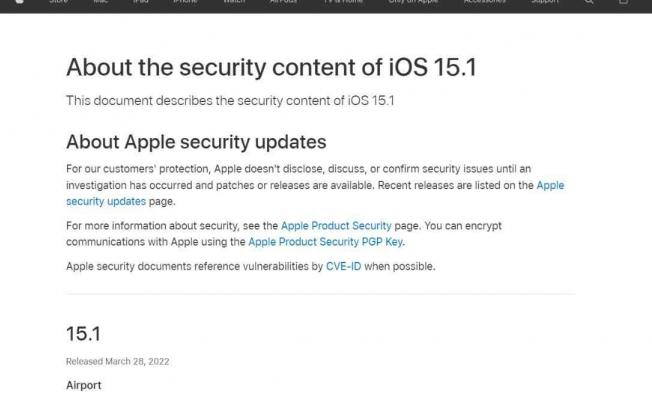652x400 pixels.
Task: Click the Released March 28, 2022 date text
Action: click(x=118, y=361)
